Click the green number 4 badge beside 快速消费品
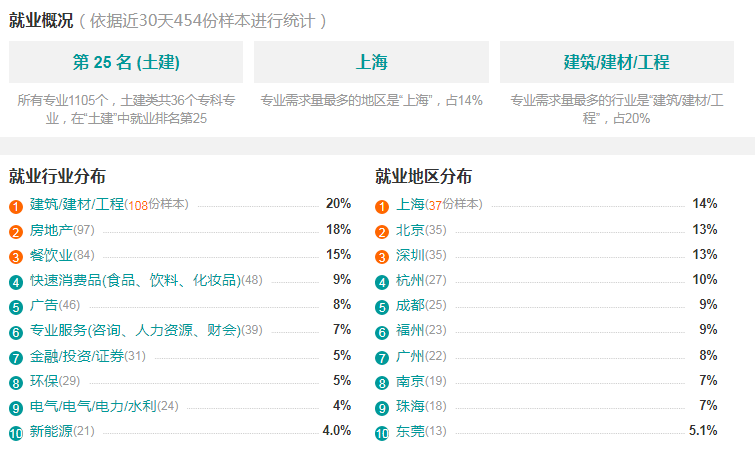The height and width of the screenshot is (450, 755). coord(16,282)
